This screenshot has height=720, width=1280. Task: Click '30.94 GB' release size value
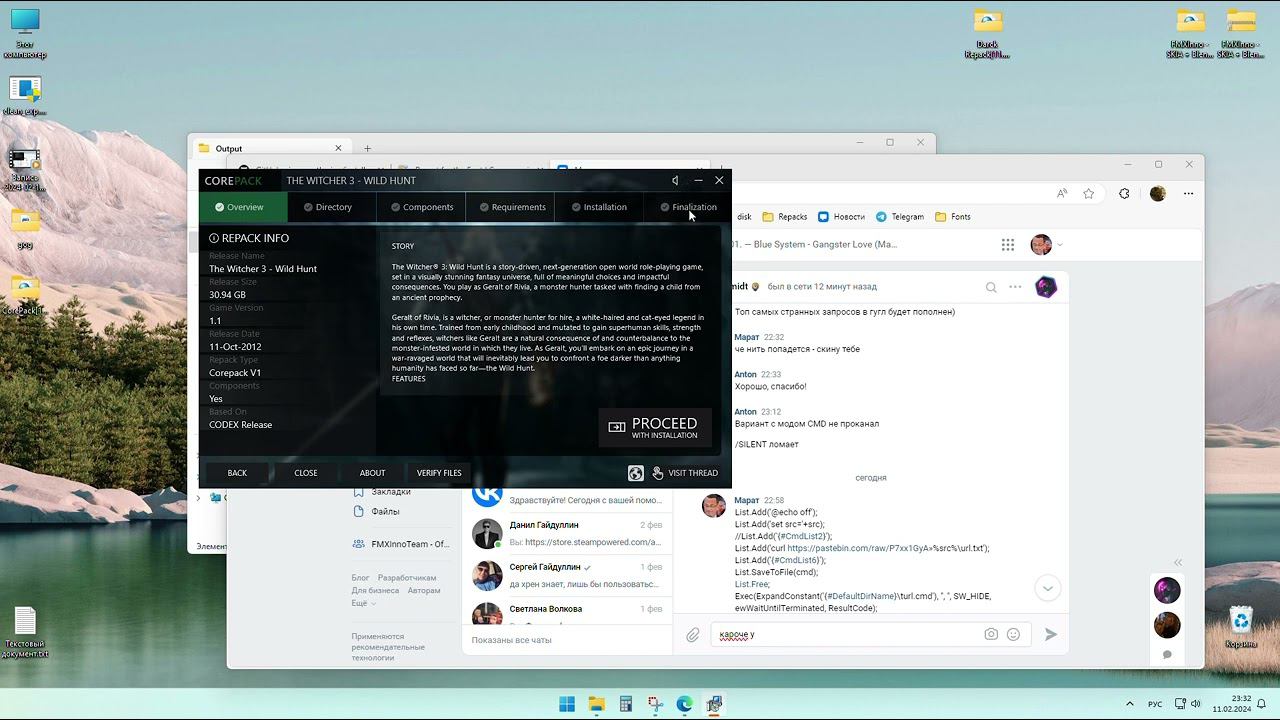coord(227,295)
